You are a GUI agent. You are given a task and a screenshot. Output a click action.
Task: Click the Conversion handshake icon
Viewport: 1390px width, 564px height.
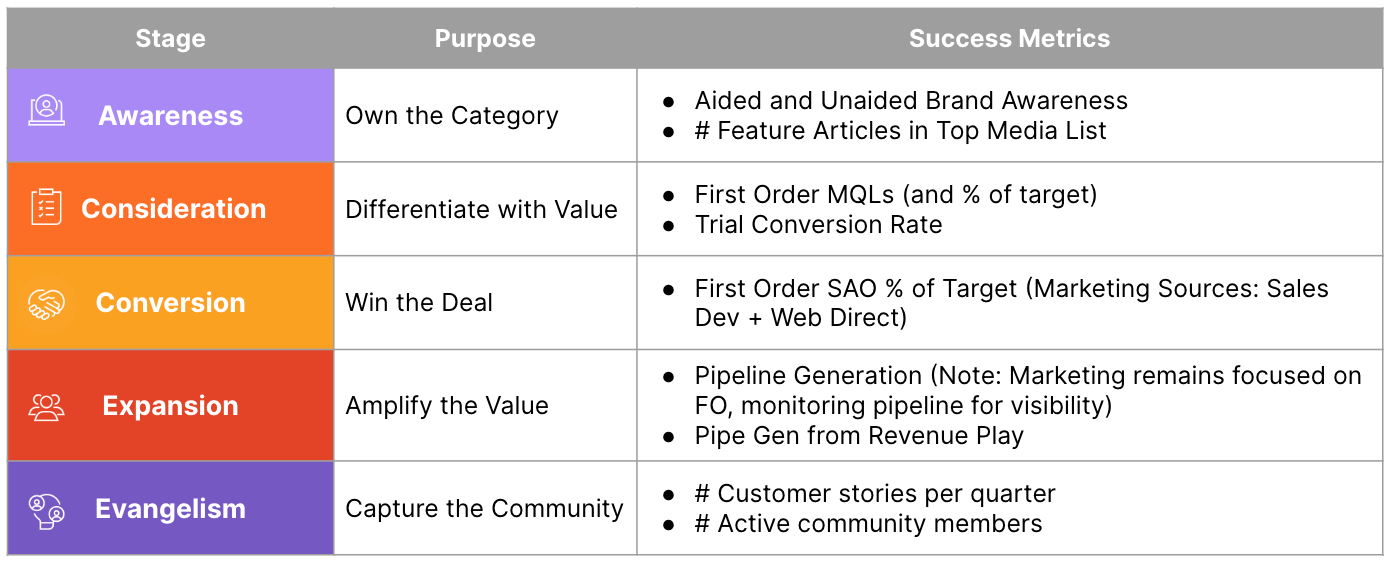tap(46, 304)
